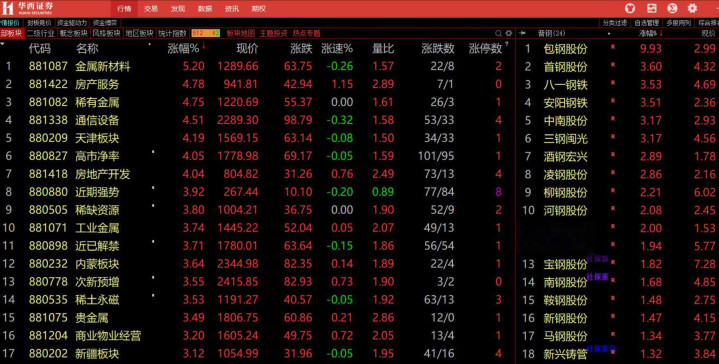The width and height of the screenshot is (719, 364).
Task: Open the 数据 main tab
Action: tap(205, 9)
